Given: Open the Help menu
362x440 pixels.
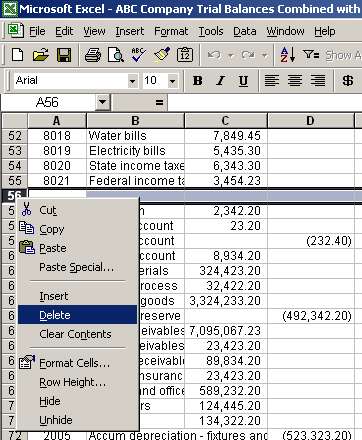Looking at the screenshot, I should tap(325, 31).
